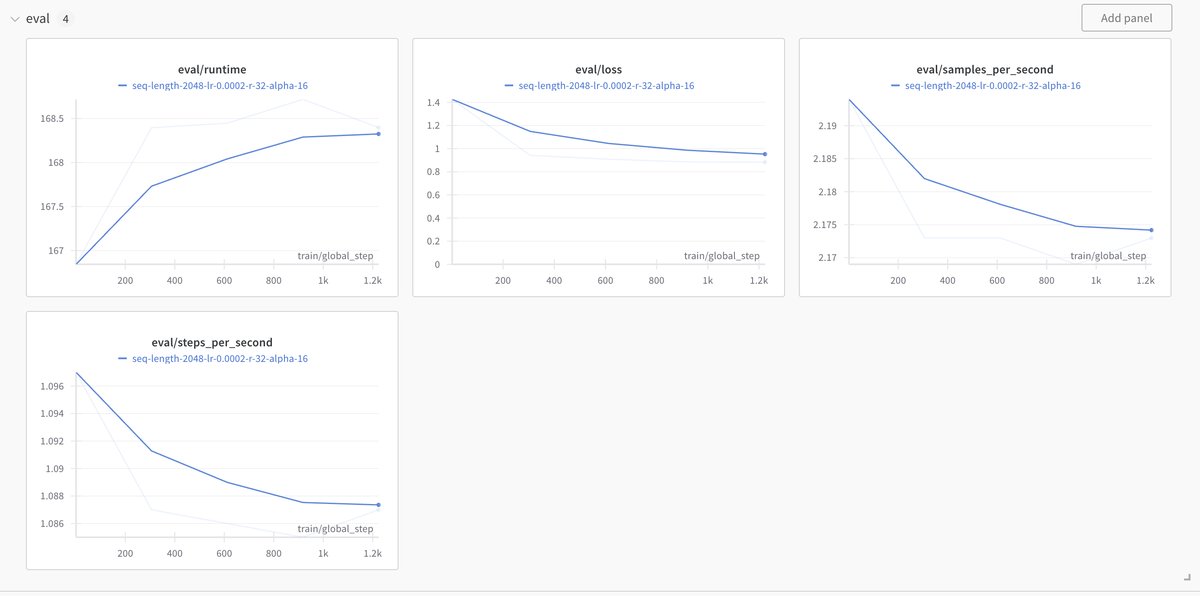
Task: Click the eval section name label
Action: (x=38, y=19)
